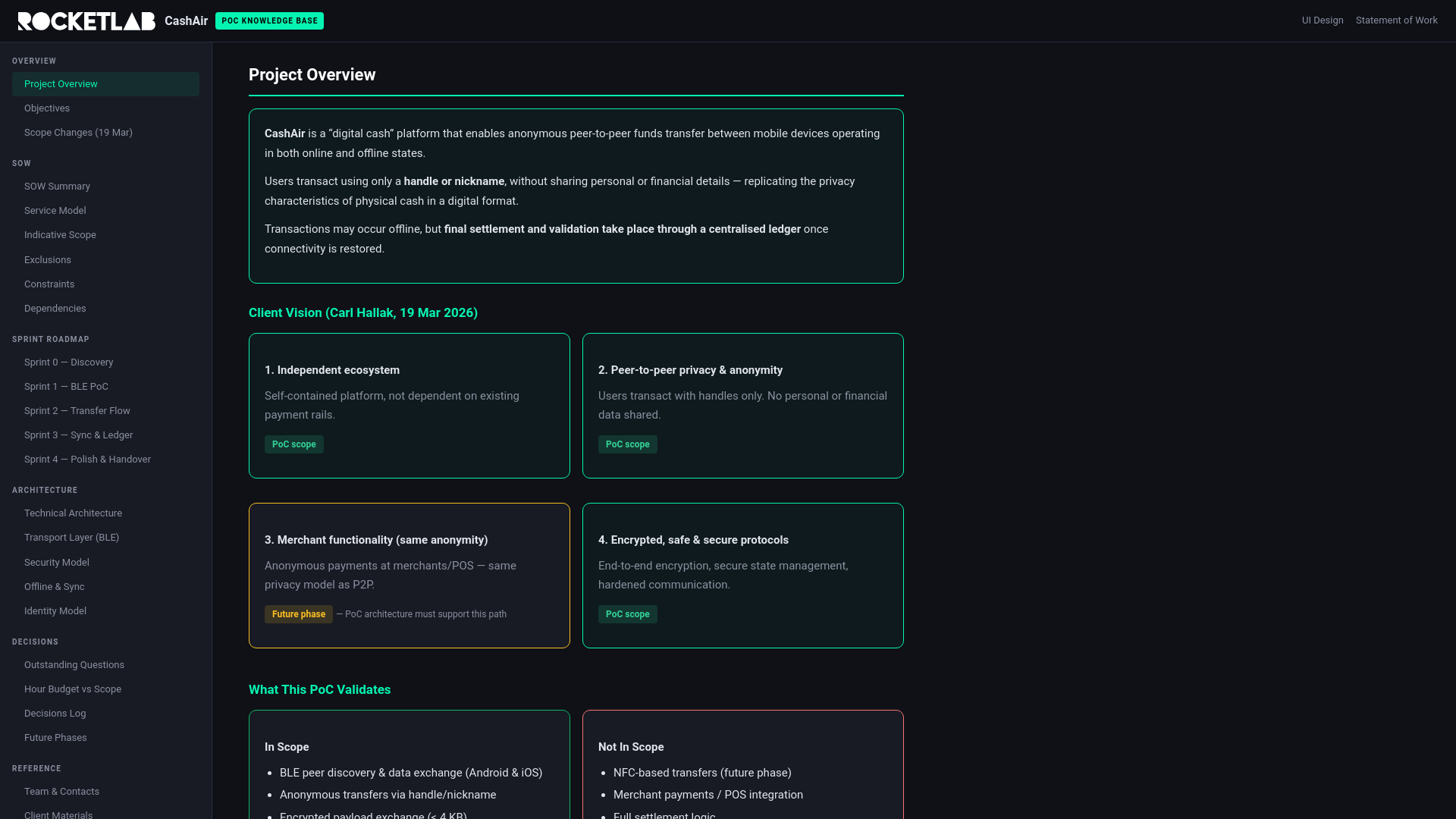Click What This PoC Validates heading
The width and height of the screenshot is (1456, 819).
(319, 690)
